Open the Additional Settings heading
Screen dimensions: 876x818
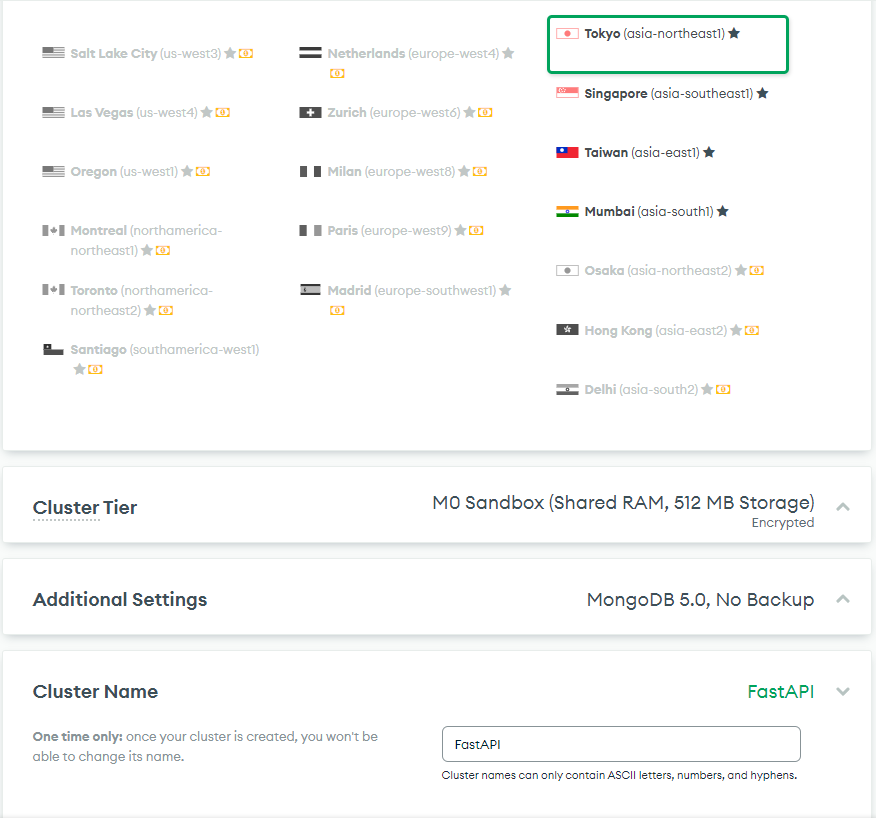tap(120, 600)
